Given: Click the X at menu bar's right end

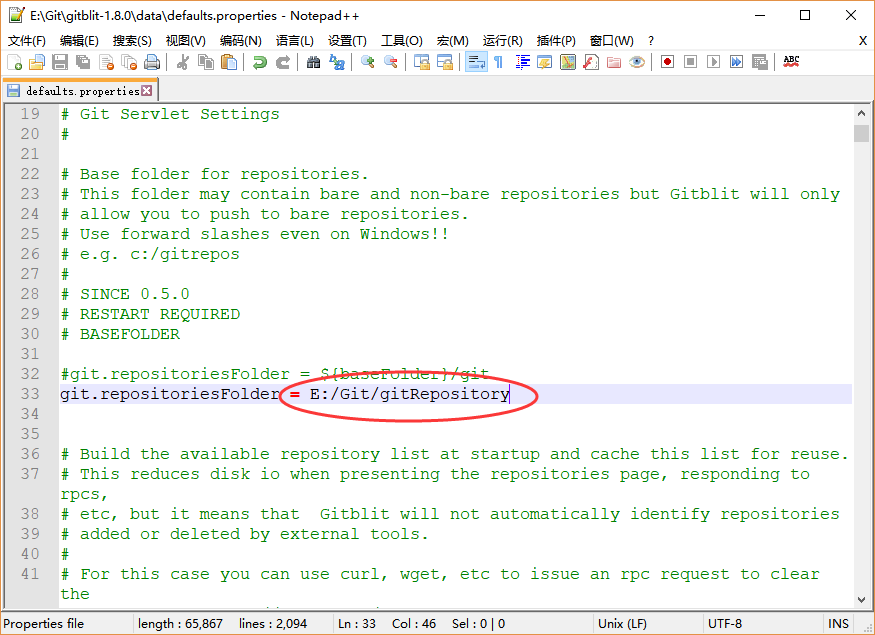Looking at the screenshot, I should coord(863,41).
